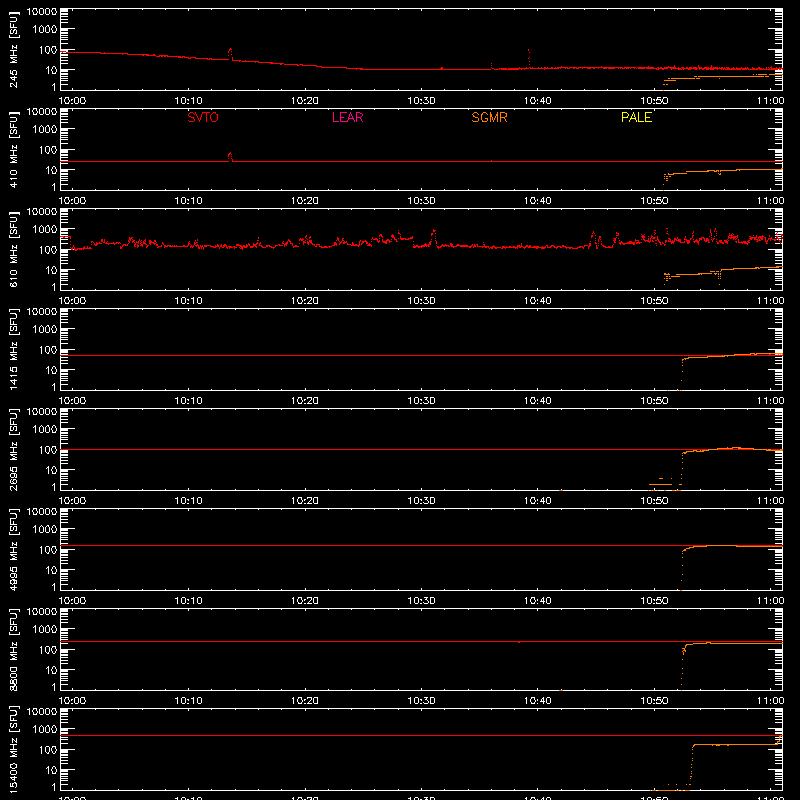Select the 4995 MHz [SFU] axis title
The image size is (800, 800).
(x=14, y=549)
